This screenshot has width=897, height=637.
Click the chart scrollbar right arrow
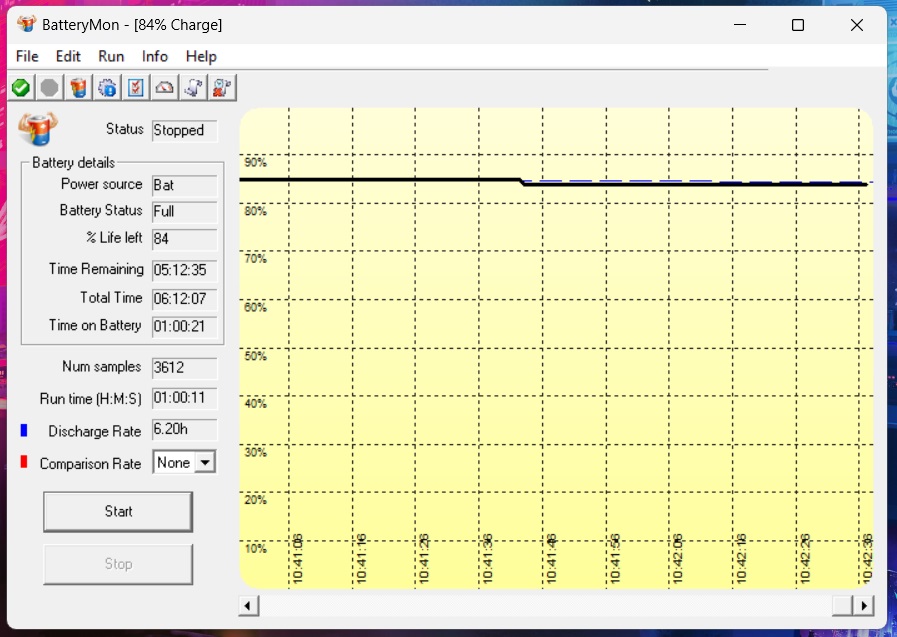coord(864,606)
